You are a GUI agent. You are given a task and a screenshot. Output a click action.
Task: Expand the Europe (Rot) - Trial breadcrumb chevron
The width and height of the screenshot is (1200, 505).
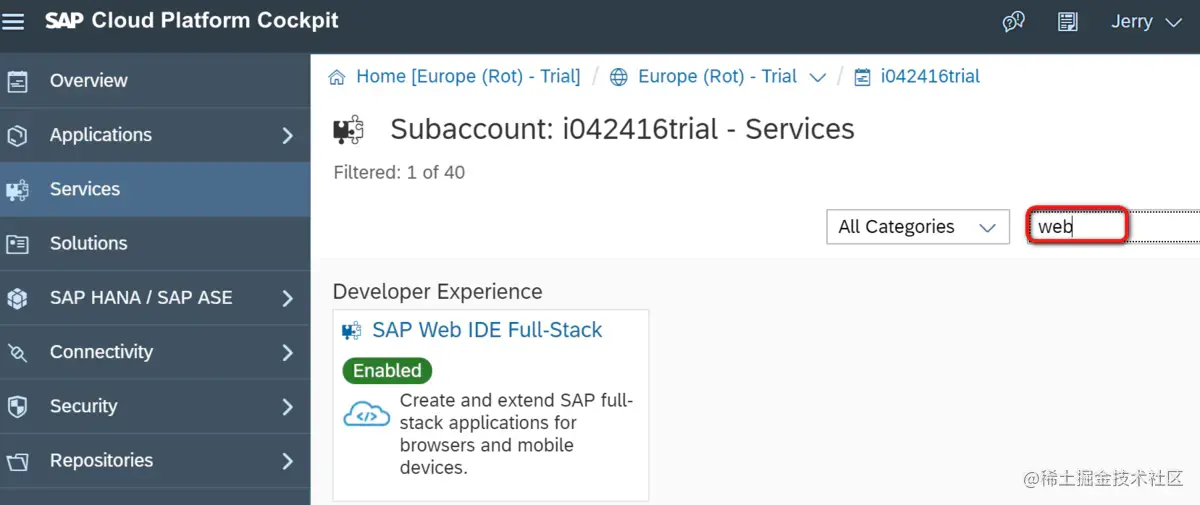tap(817, 77)
